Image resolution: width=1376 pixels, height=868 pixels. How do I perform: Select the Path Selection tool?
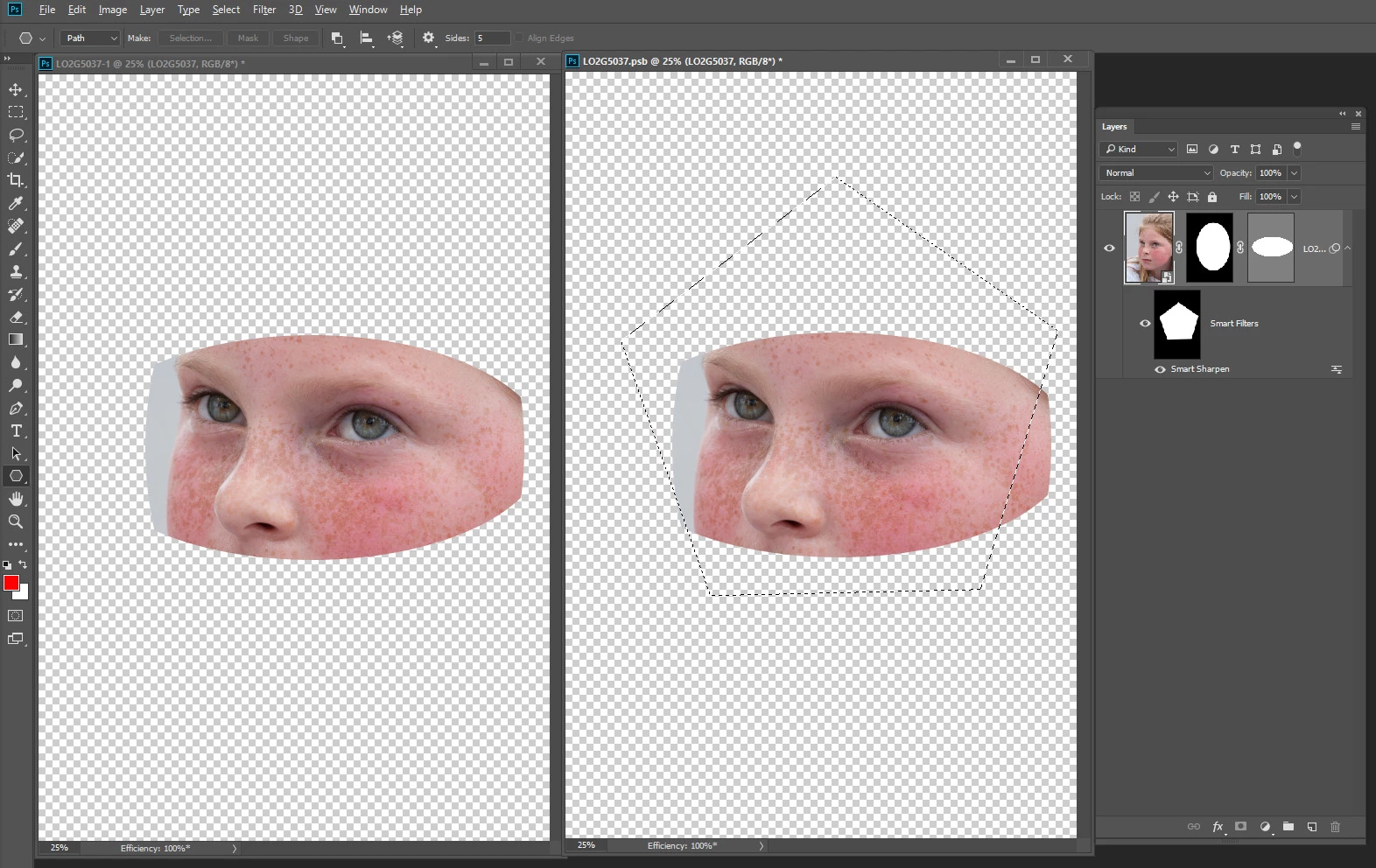pyautogui.click(x=16, y=453)
